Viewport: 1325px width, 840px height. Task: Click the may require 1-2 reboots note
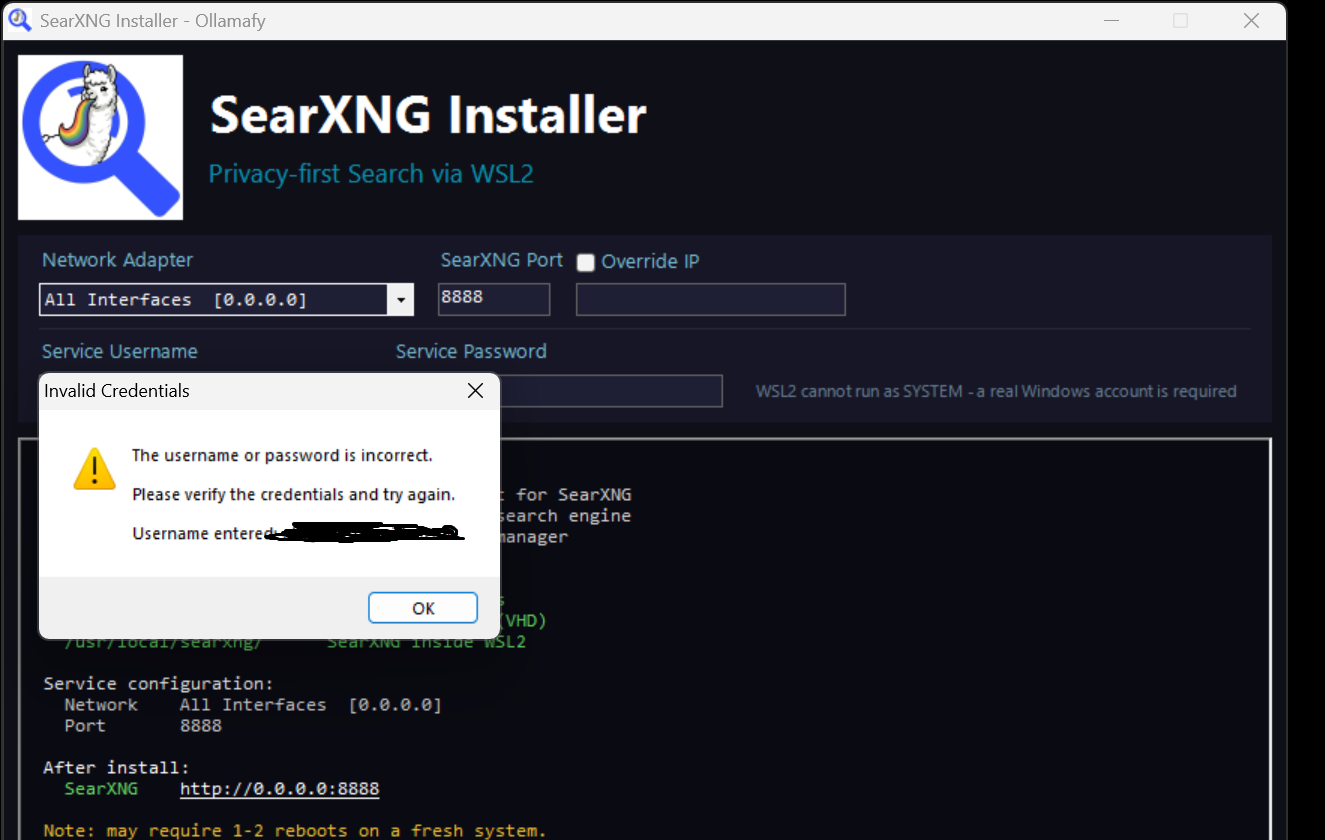tap(294, 831)
